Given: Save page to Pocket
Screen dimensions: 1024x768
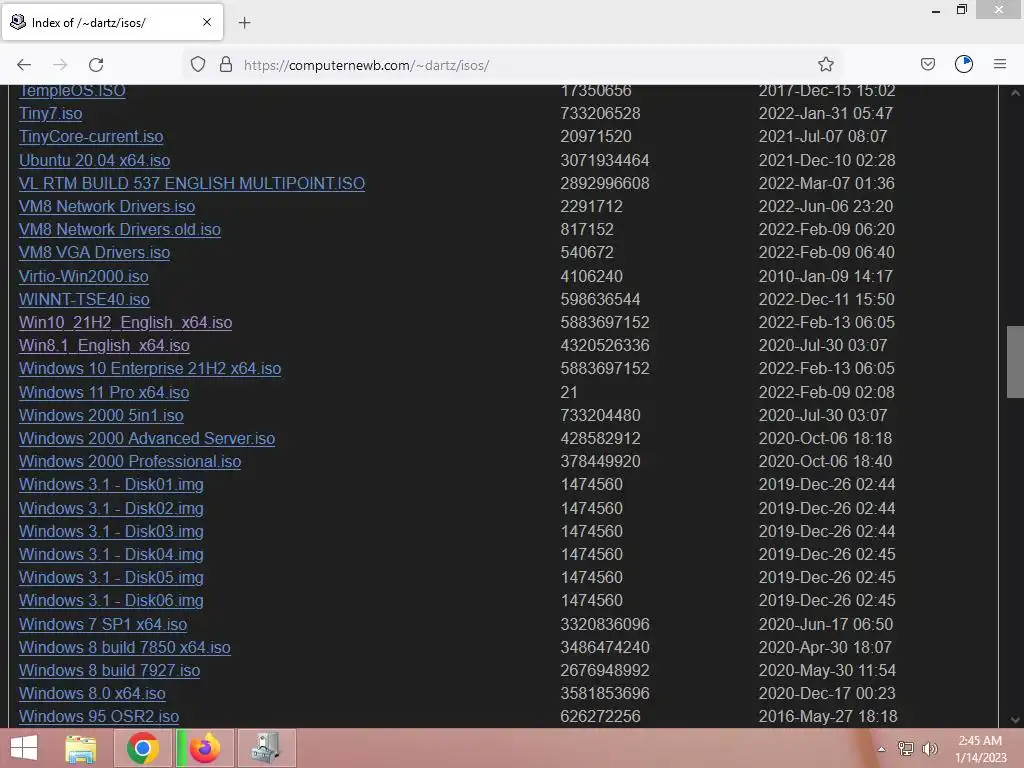Looking at the screenshot, I should (x=927, y=64).
